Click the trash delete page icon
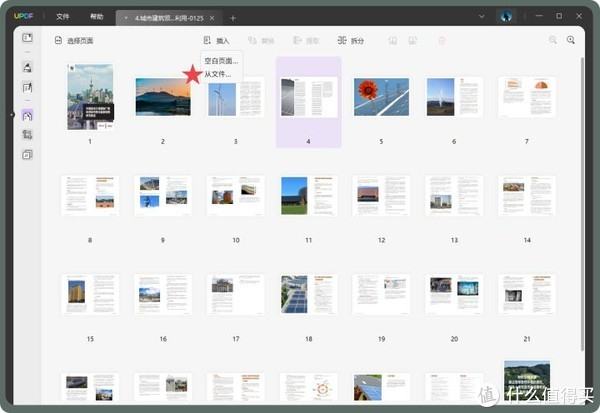 [x=442, y=40]
